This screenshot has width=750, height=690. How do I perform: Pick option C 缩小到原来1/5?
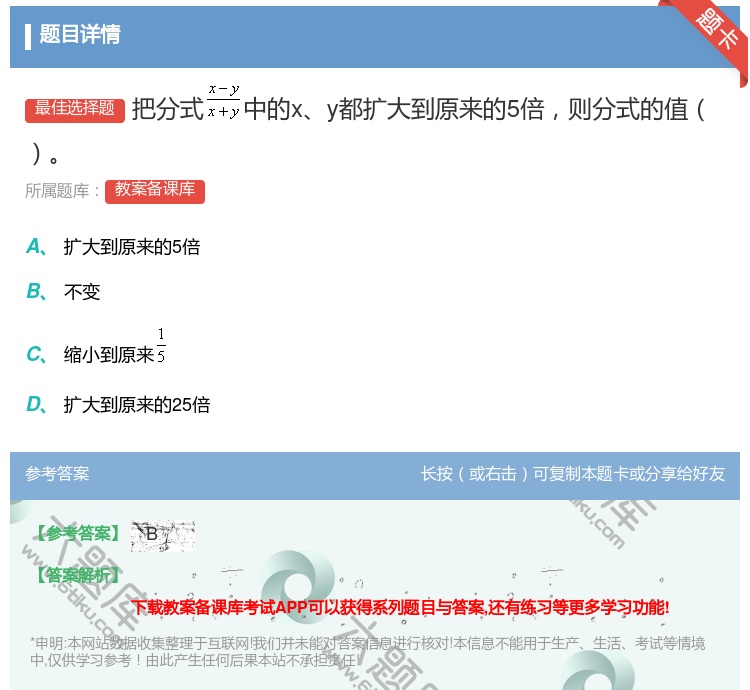pos(96,346)
